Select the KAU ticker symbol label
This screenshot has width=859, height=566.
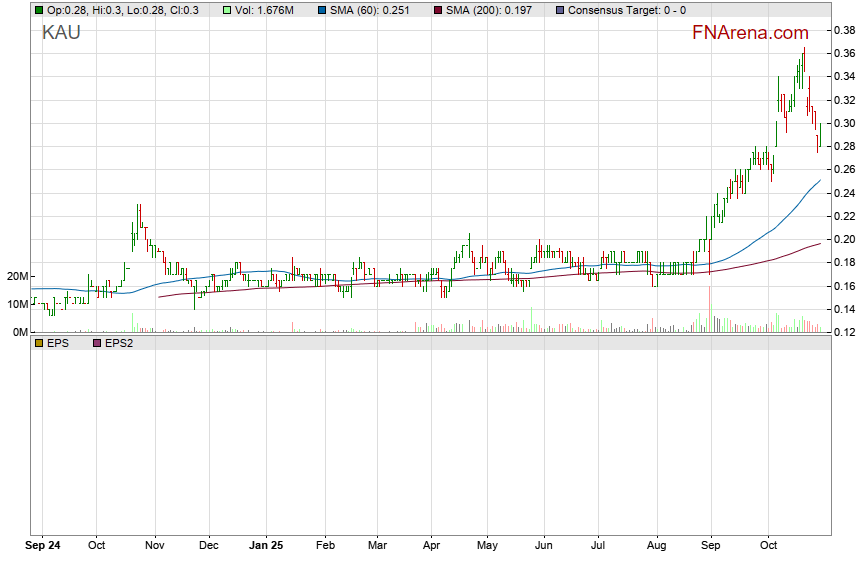tap(61, 33)
